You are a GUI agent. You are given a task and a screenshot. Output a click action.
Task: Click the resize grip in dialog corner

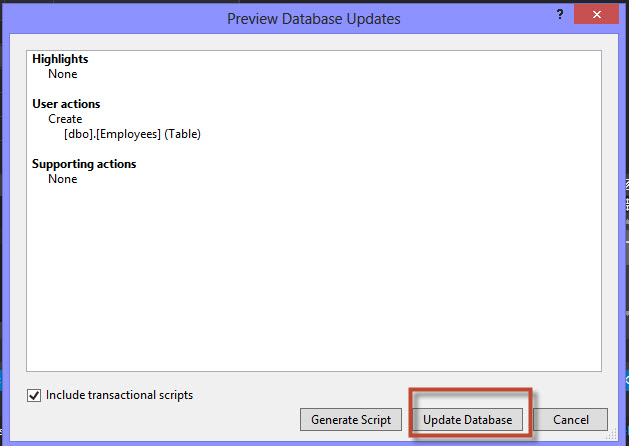(611, 436)
